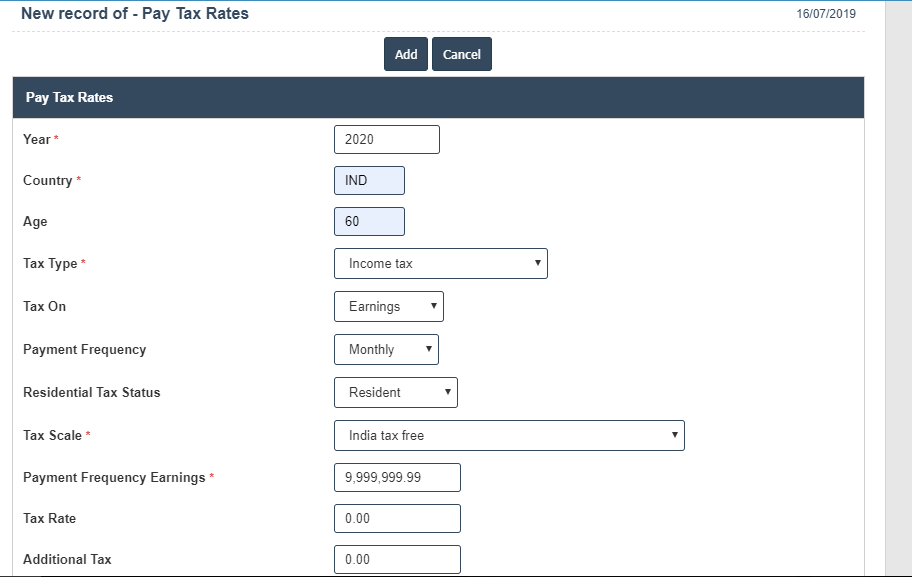Click the Additional Tax input field
The width and height of the screenshot is (912, 577).
(397, 560)
